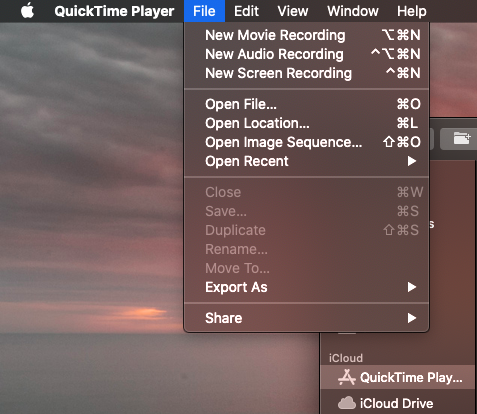
Task: Click the iCloud Drive cloud icon
Action: [x=347, y=403]
